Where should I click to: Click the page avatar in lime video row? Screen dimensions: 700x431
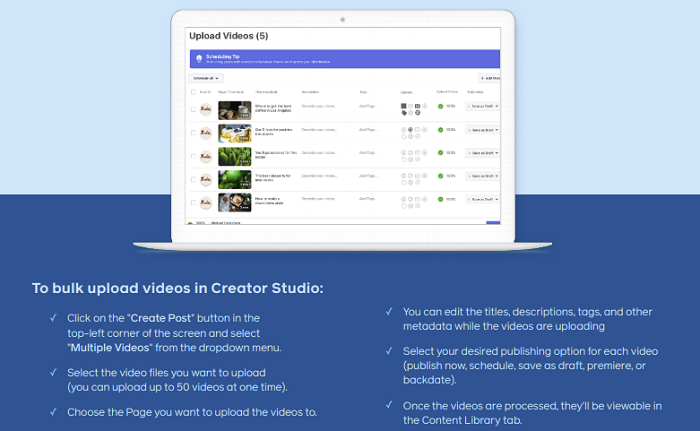coord(205,179)
